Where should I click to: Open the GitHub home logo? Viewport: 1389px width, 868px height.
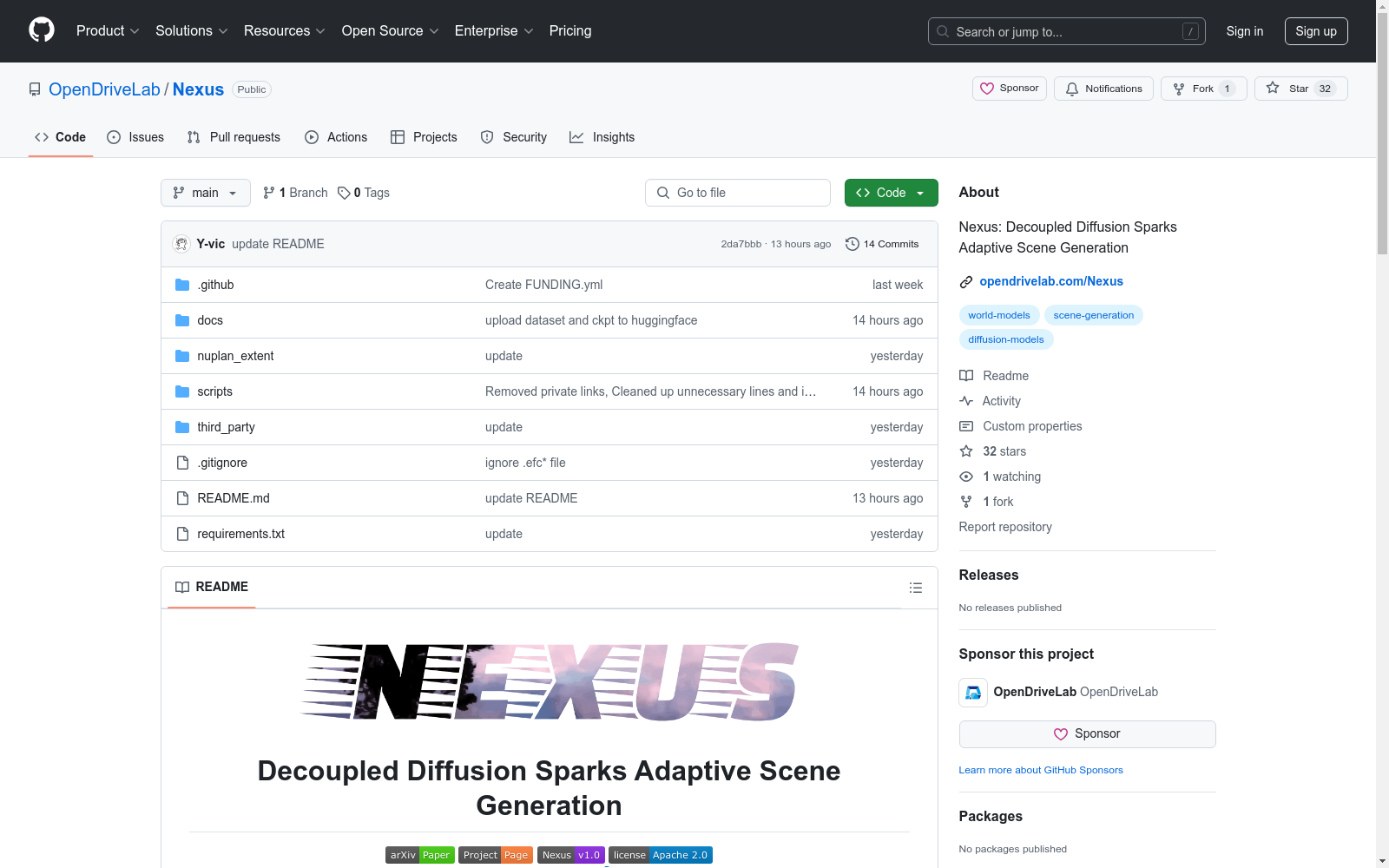point(42,30)
